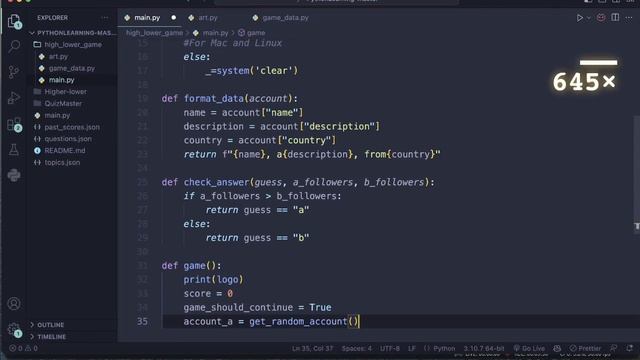Image resolution: width=640 pixels, height=360 pixels.
Task: Open the Explorer view in activity bar
Action: tap(14, 21)
